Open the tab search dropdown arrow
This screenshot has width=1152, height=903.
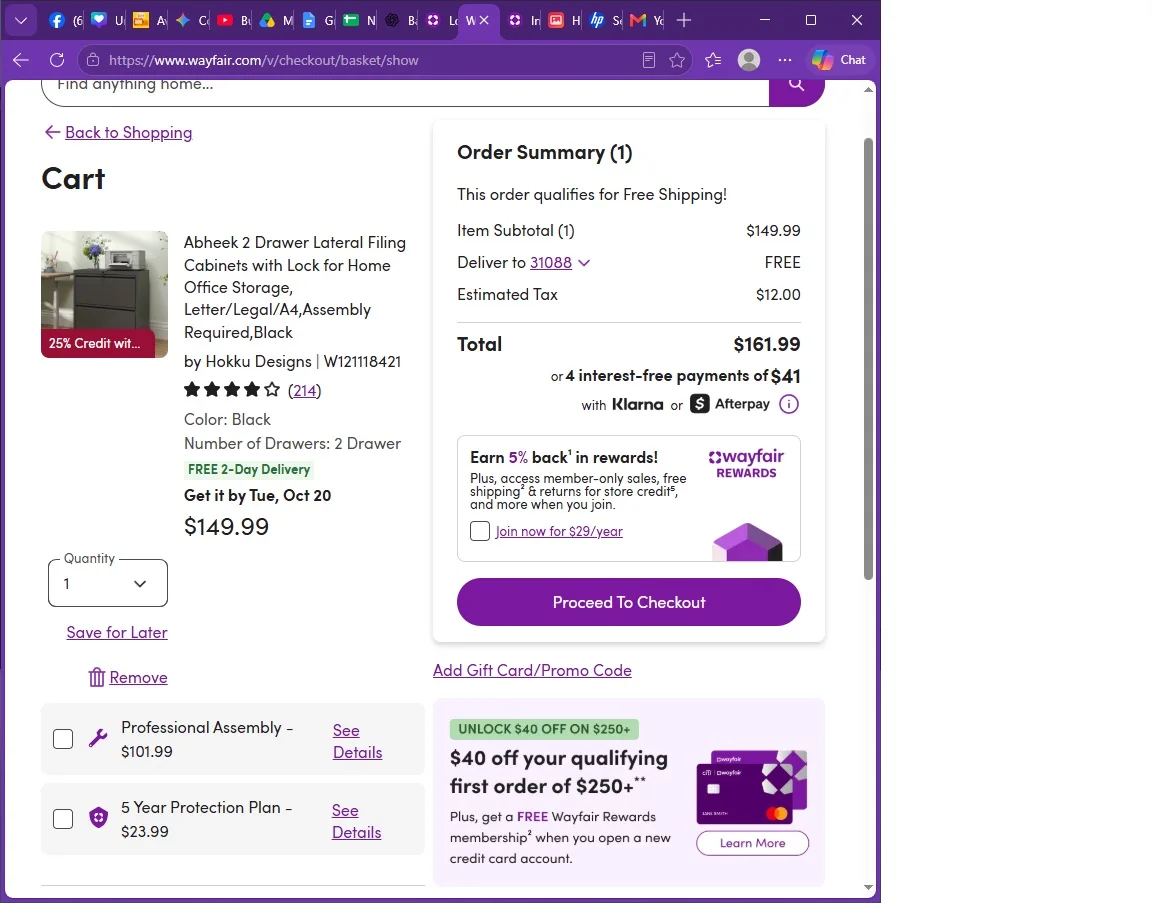click(21, 21)
